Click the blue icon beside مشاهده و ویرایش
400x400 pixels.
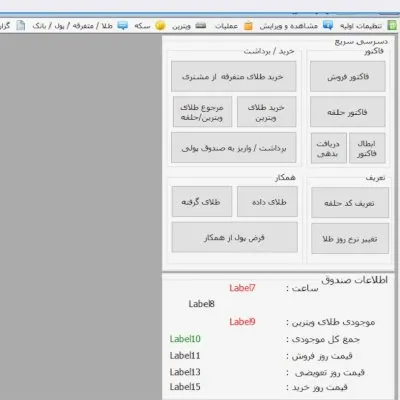(328, 25)
